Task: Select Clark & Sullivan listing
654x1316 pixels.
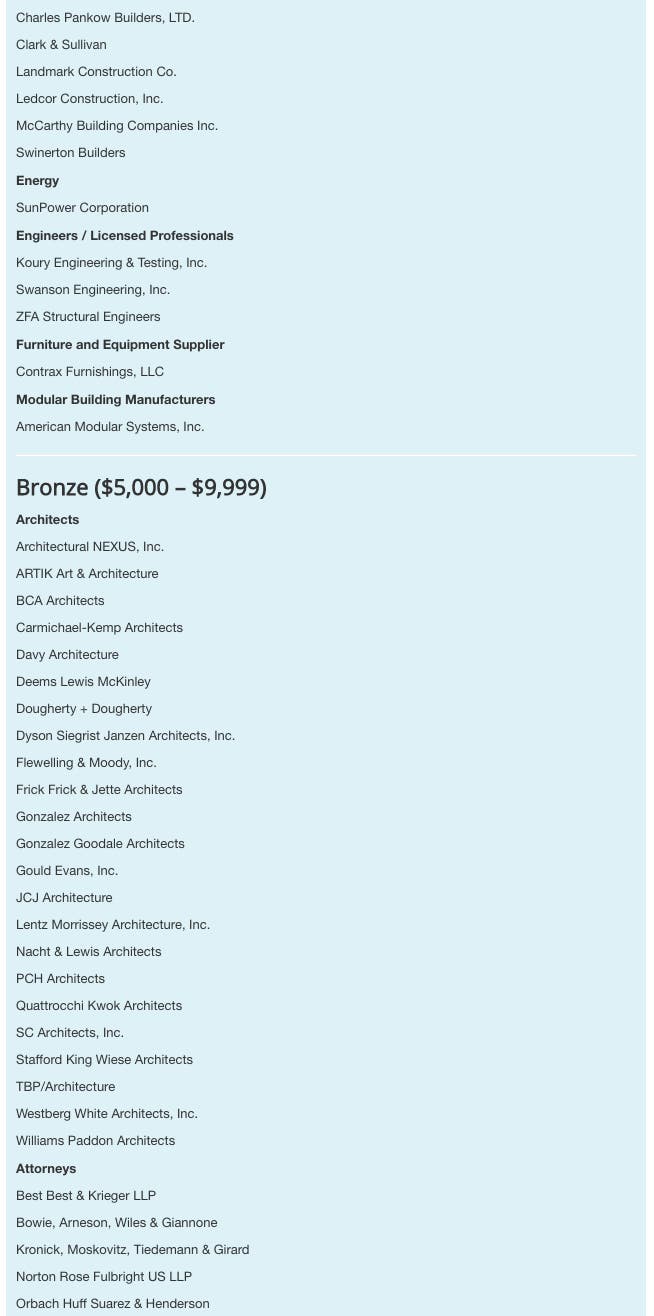Action: tap(61, 45)
